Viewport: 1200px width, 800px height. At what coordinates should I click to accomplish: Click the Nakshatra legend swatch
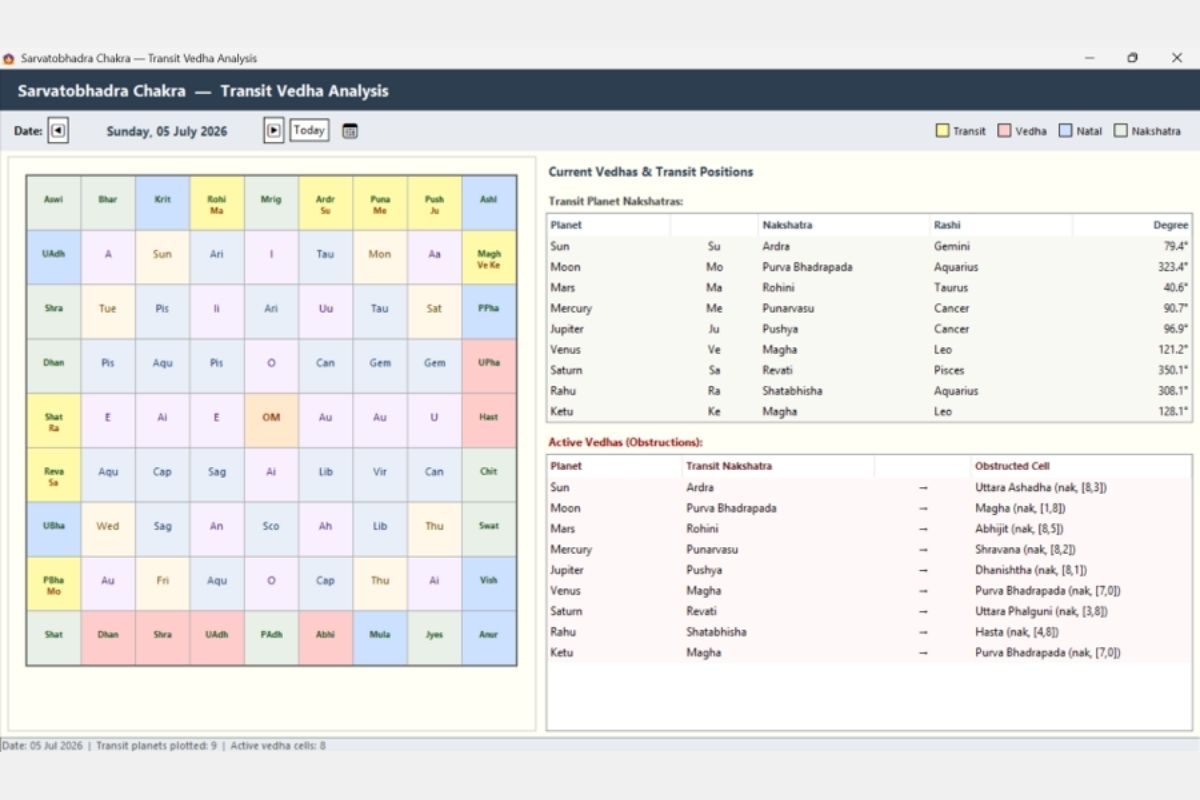pyautogui.click(x=1121, y=131)
